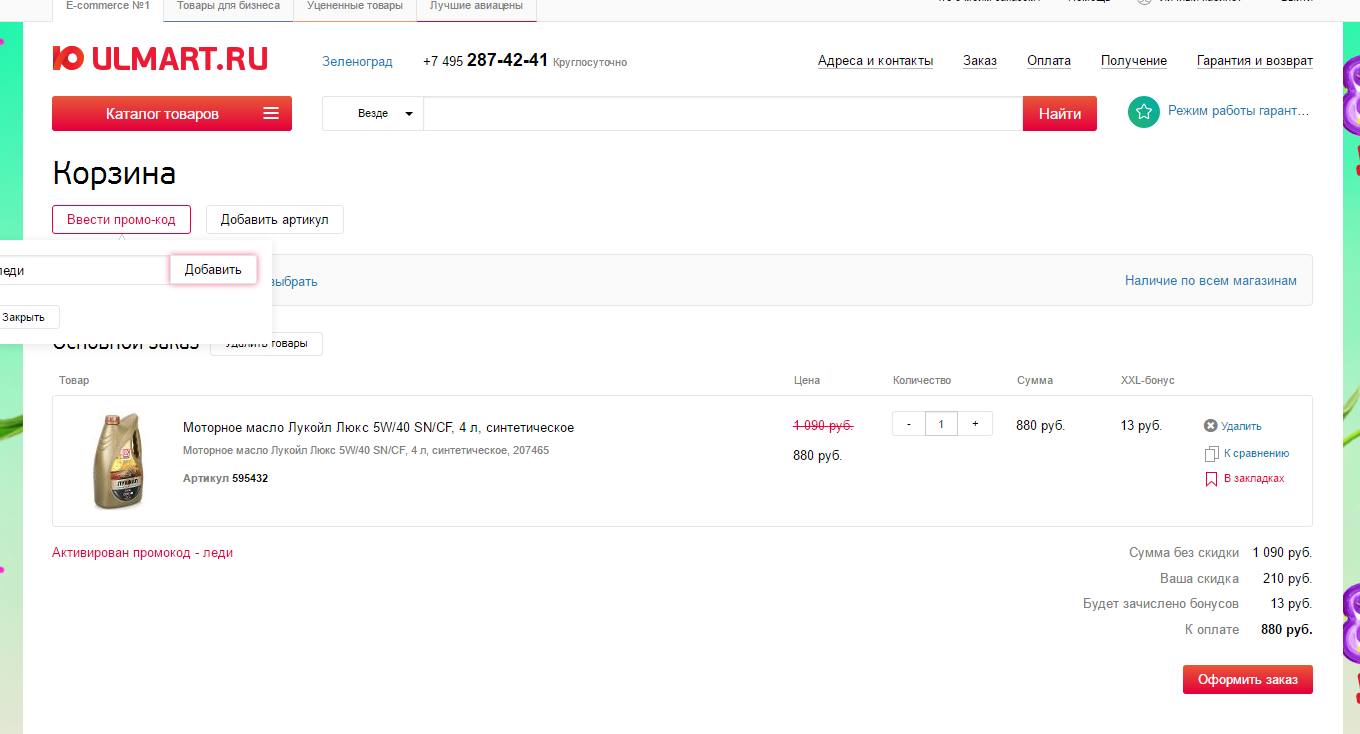Screen dimensions: 1360x734
Task: Click the promo code field containing леди
Action: coord(83,270)
